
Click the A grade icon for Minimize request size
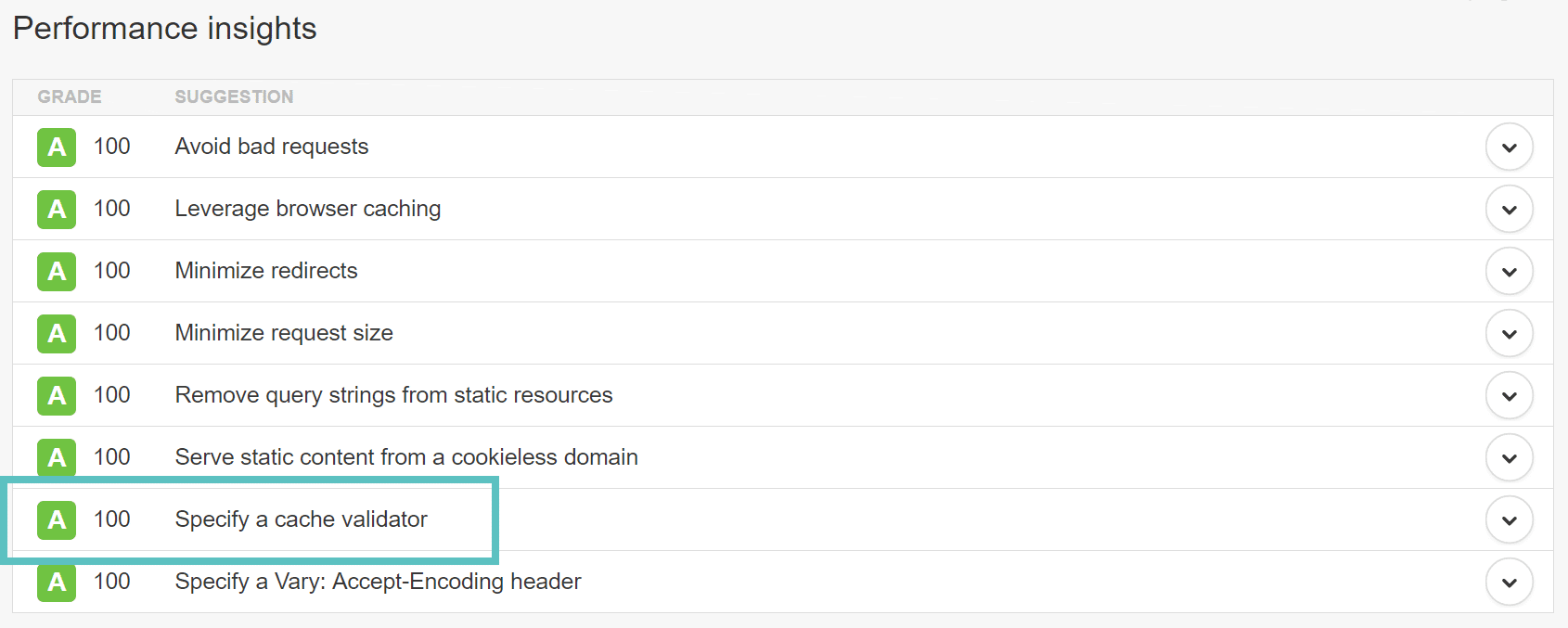[56, 333]
